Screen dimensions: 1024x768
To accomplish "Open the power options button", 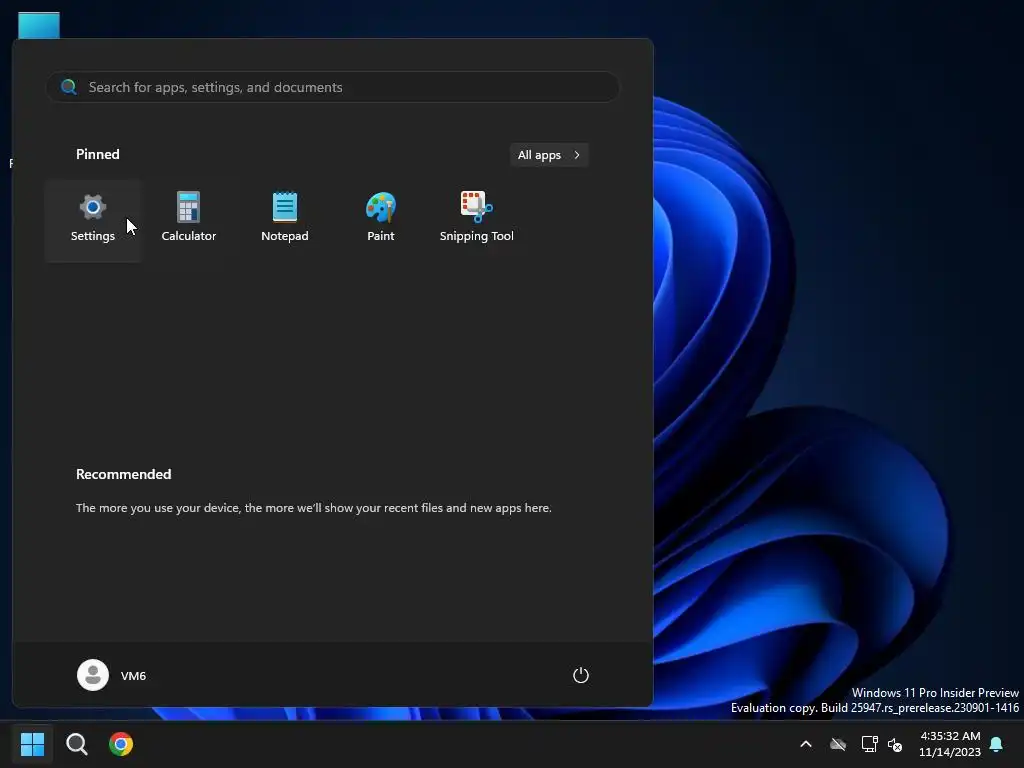I will pyautogui.click(x=581, y=675).
